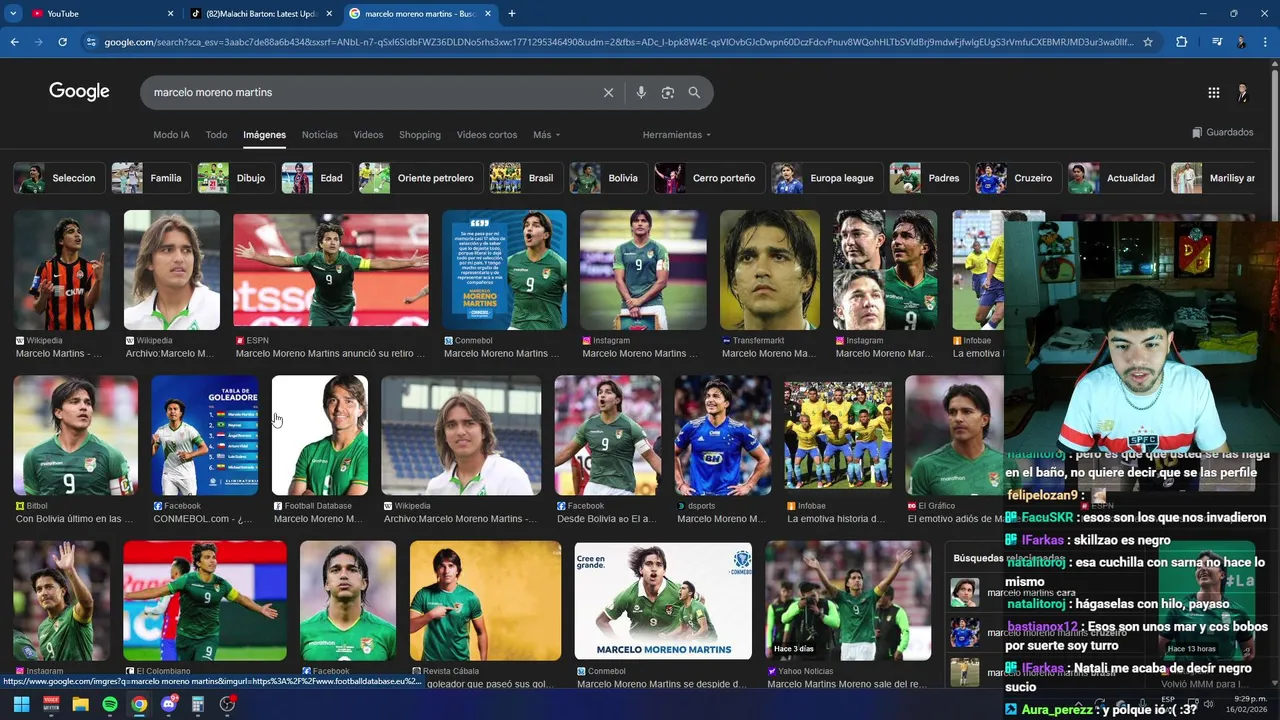
Task: Open the tab search dropdown arrow
Action: click(13, 13)
